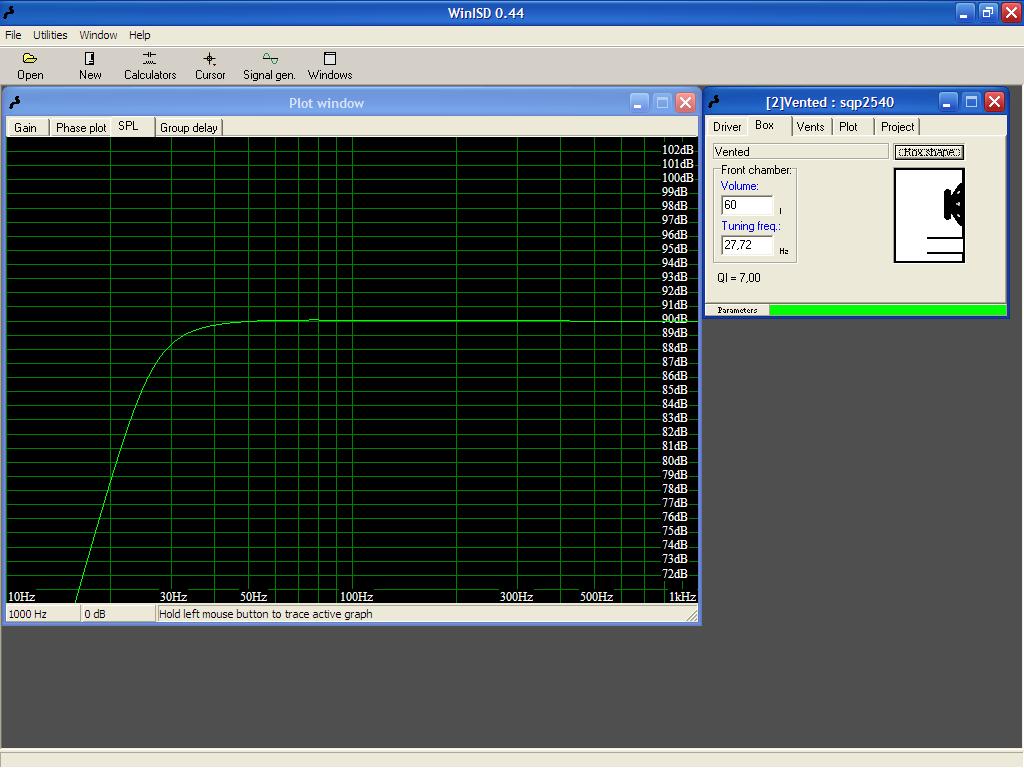Click the Volume input field showing 60
1024x768 pixels.
click(747, 205)
